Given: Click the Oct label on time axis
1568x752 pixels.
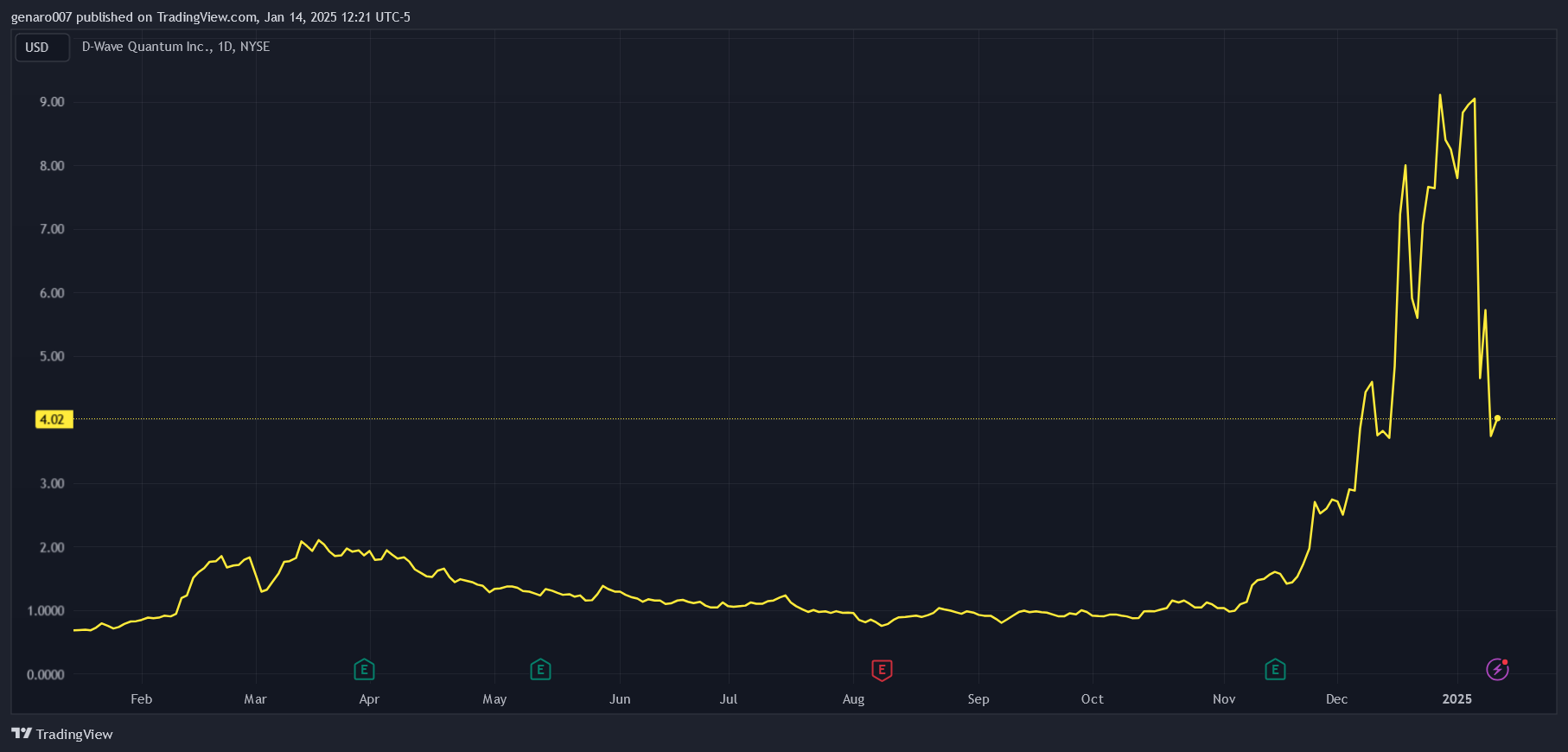Looking at the screenshot, I should coord(1092,699).
